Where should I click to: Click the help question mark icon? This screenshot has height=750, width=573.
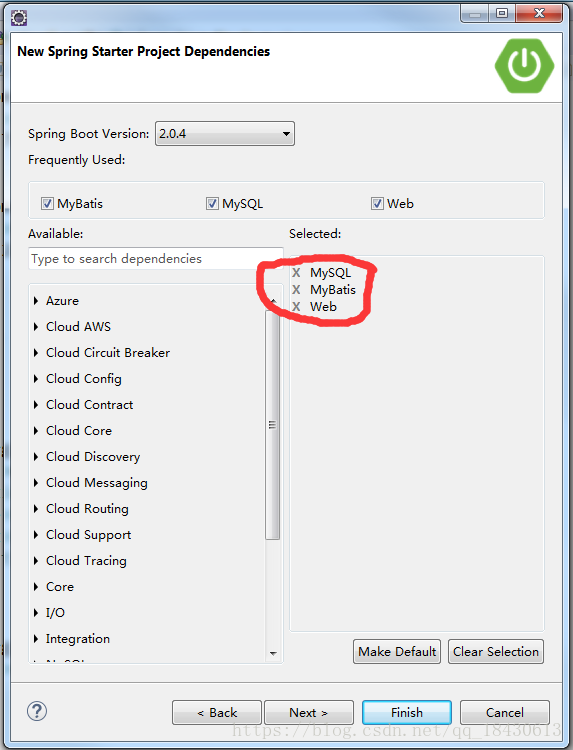tap(37, 711)
